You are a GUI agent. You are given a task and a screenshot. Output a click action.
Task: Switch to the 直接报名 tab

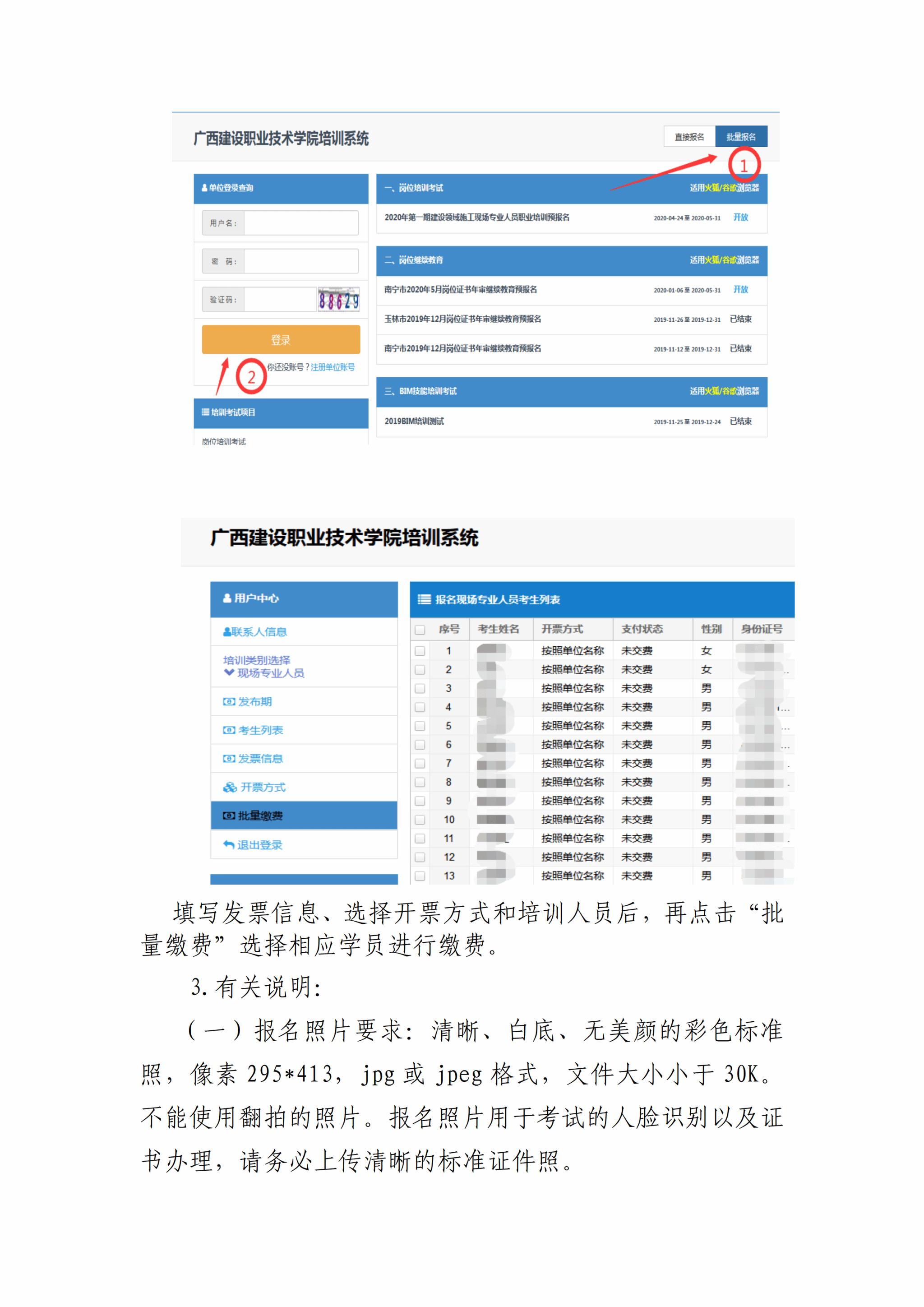(x=689, y=137)
